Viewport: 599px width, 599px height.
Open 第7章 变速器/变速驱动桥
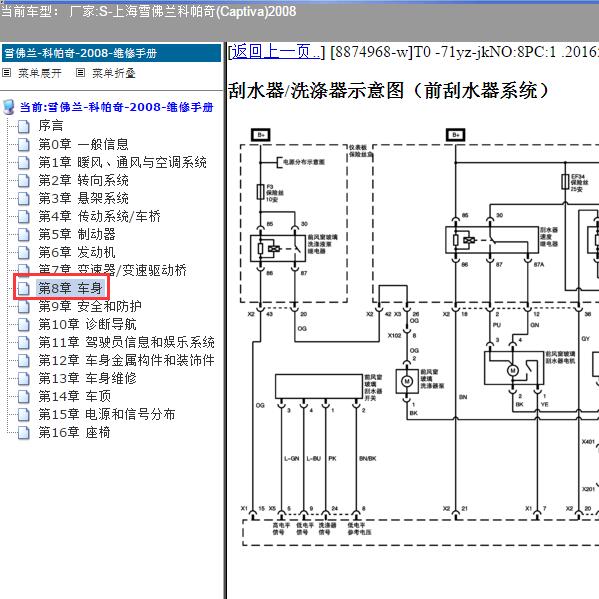click(x=113, y=269)
